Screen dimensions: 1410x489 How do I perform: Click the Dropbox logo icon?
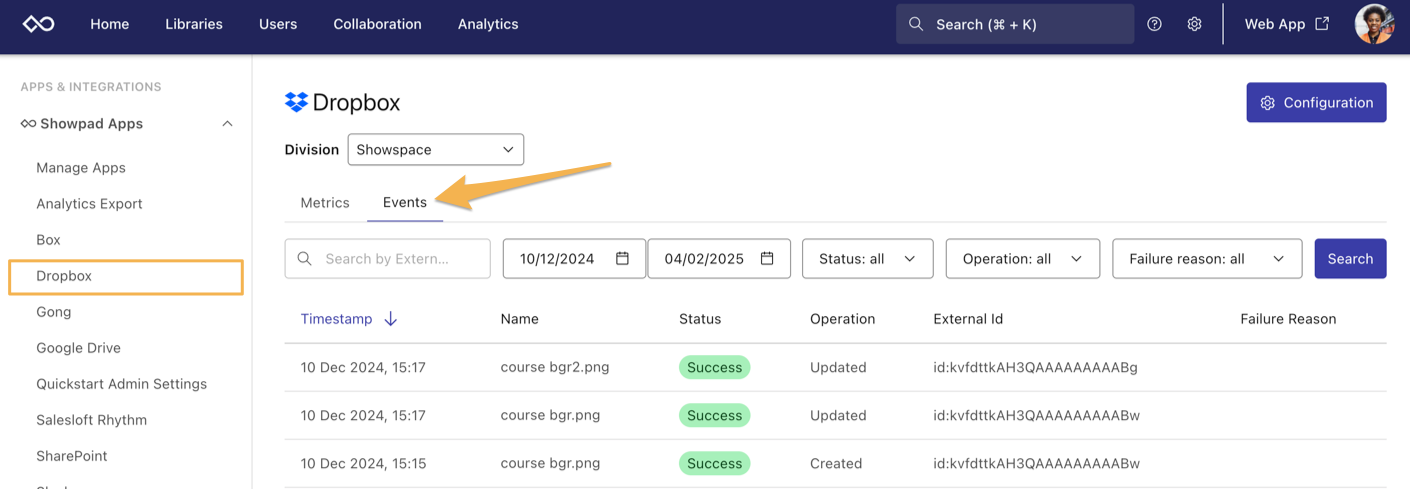coord(296,102)
